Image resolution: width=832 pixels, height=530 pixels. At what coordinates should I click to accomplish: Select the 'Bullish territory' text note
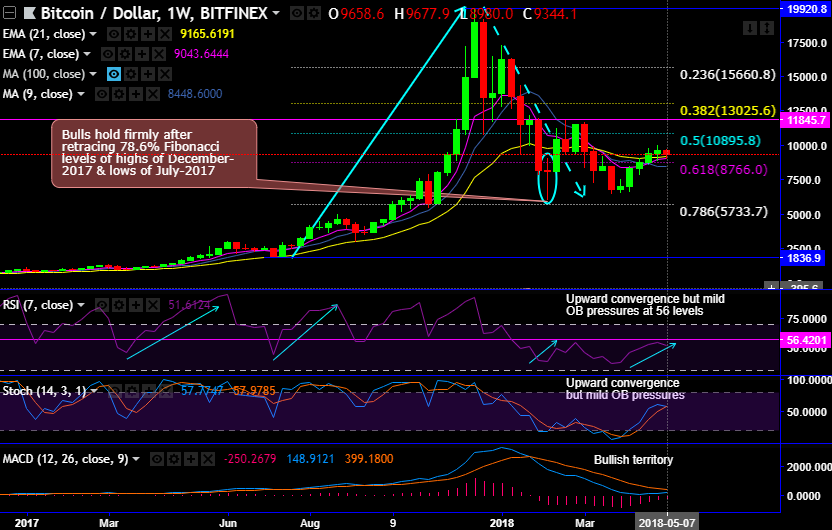(633, 460)
